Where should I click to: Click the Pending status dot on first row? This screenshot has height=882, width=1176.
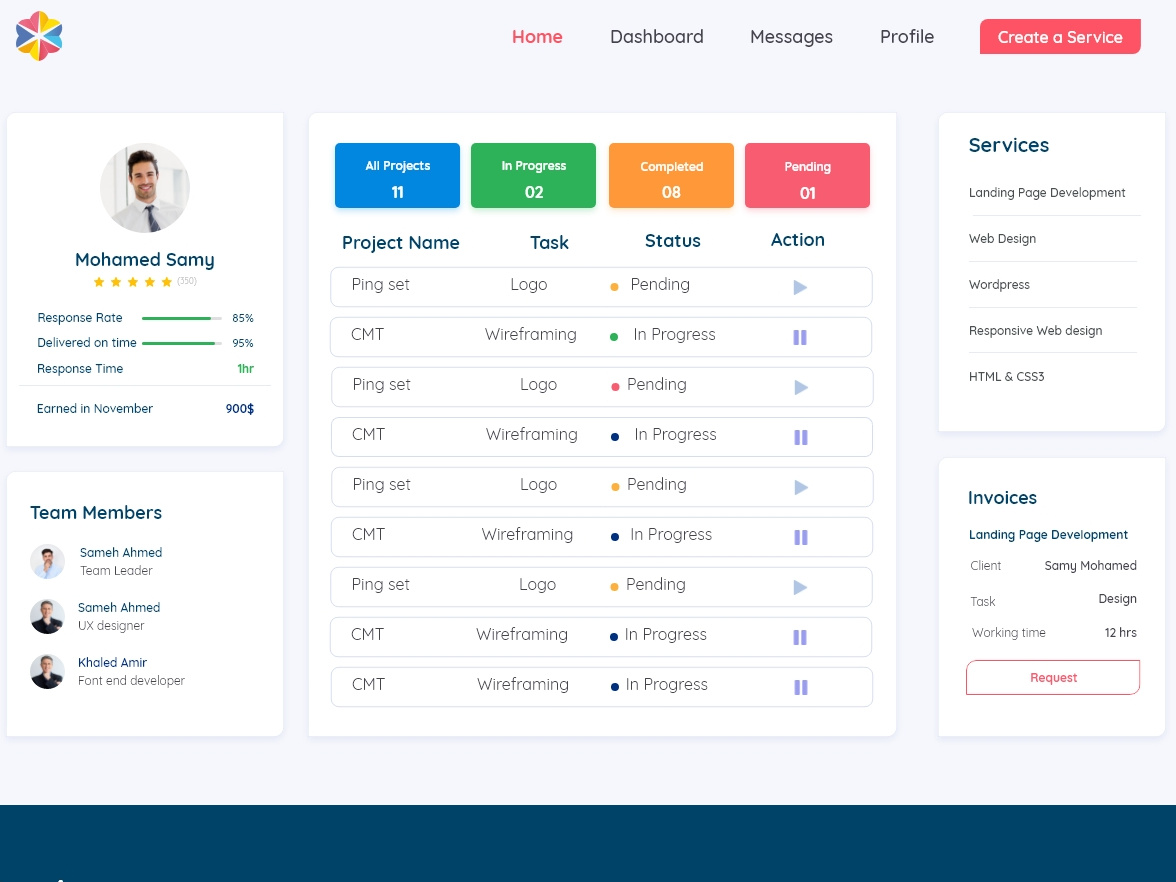pos(614,286)
